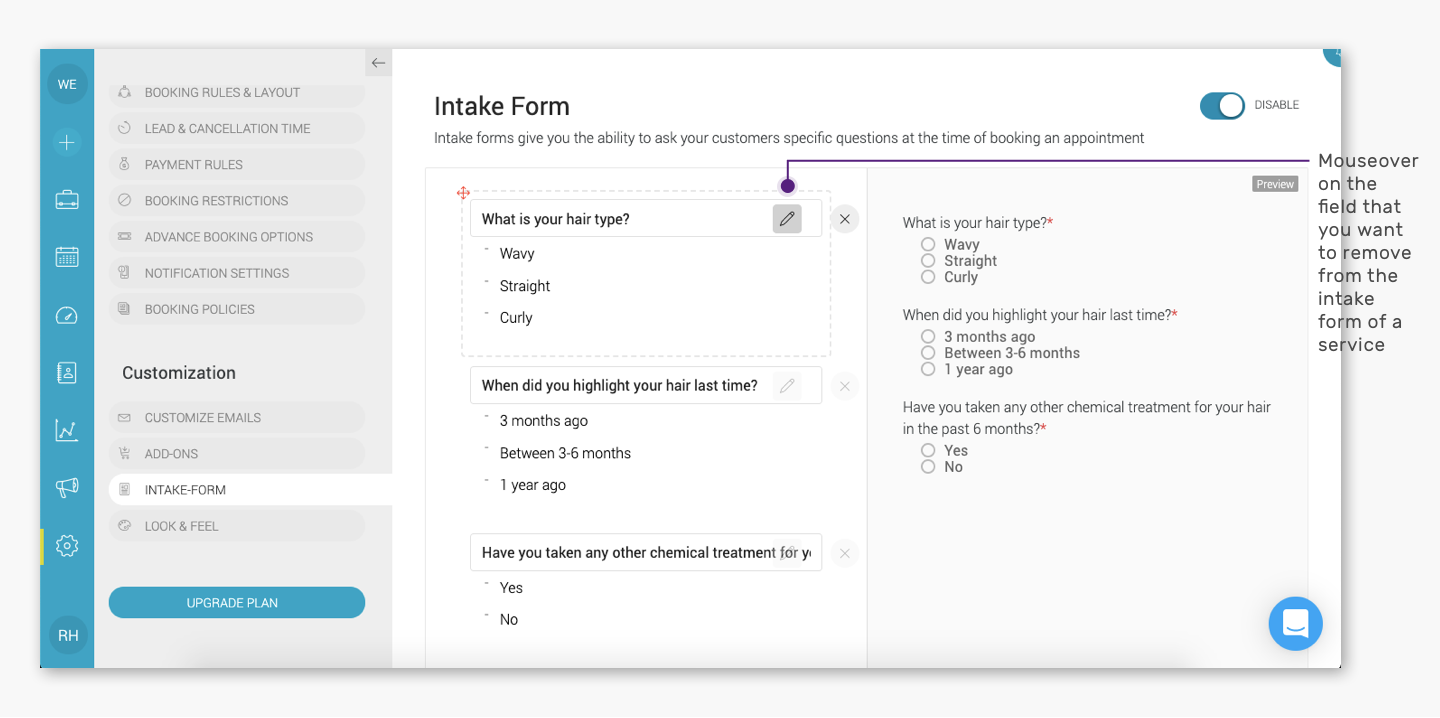The width and height of the screenshot is (1440, 718).
Task: Open the calendar icon in left sidebar
Action: (x=67, y=256)
